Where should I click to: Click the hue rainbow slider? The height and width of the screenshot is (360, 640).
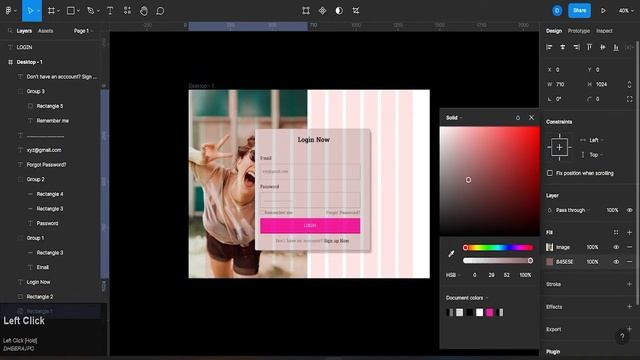point(498,247)
